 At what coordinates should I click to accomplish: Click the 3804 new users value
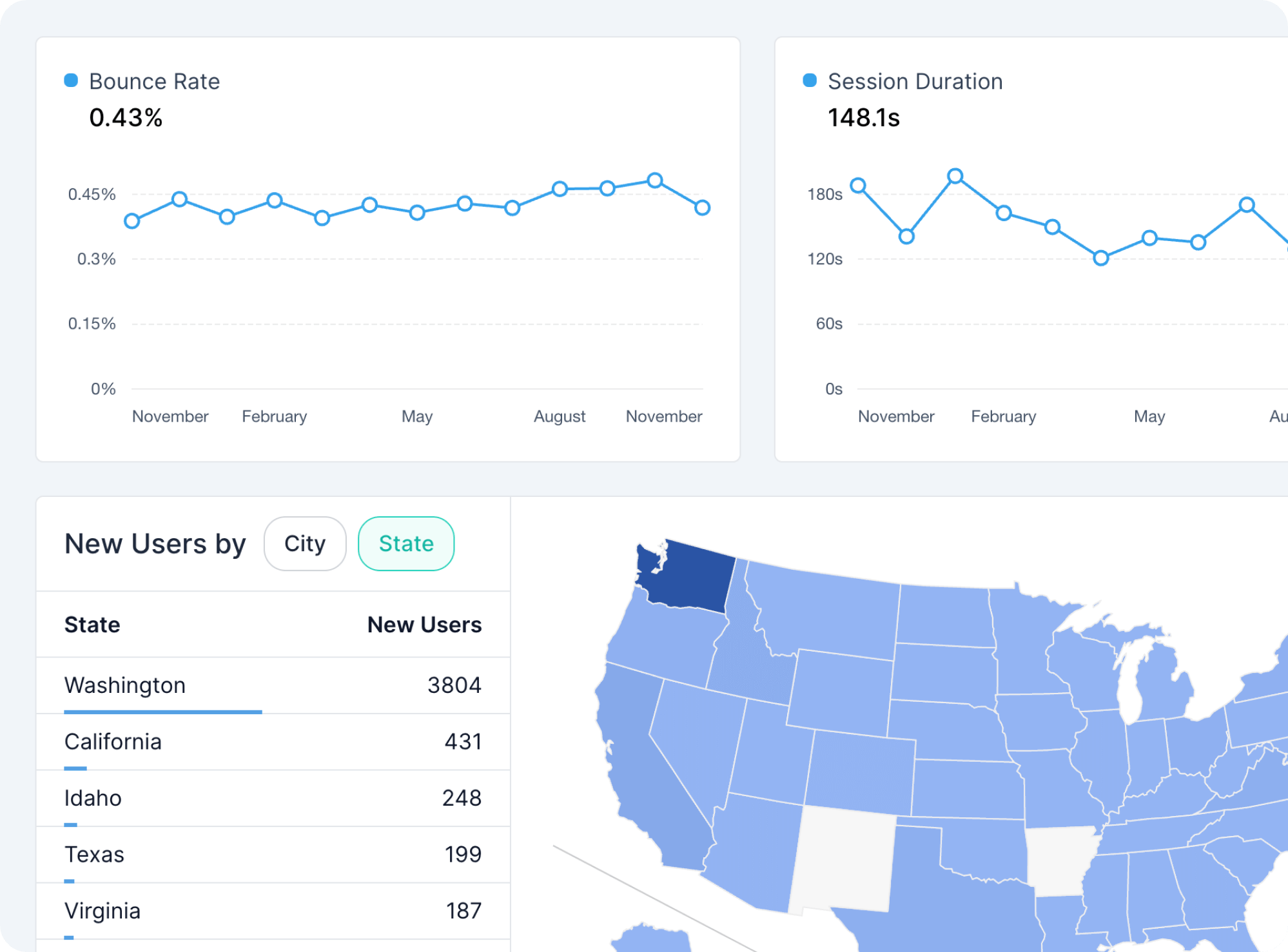[454, 685]
